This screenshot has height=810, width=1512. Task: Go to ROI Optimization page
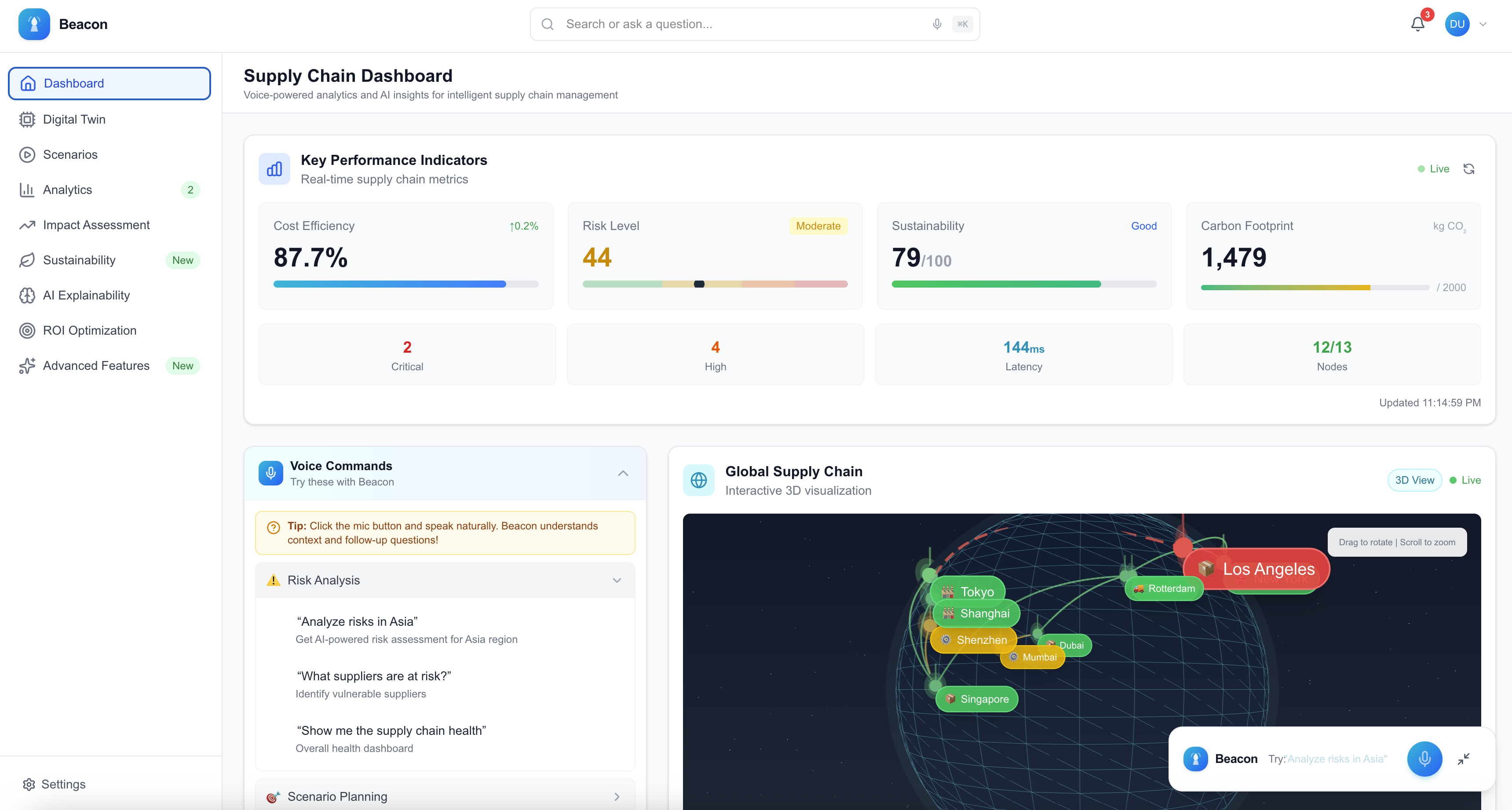point(89,330)
